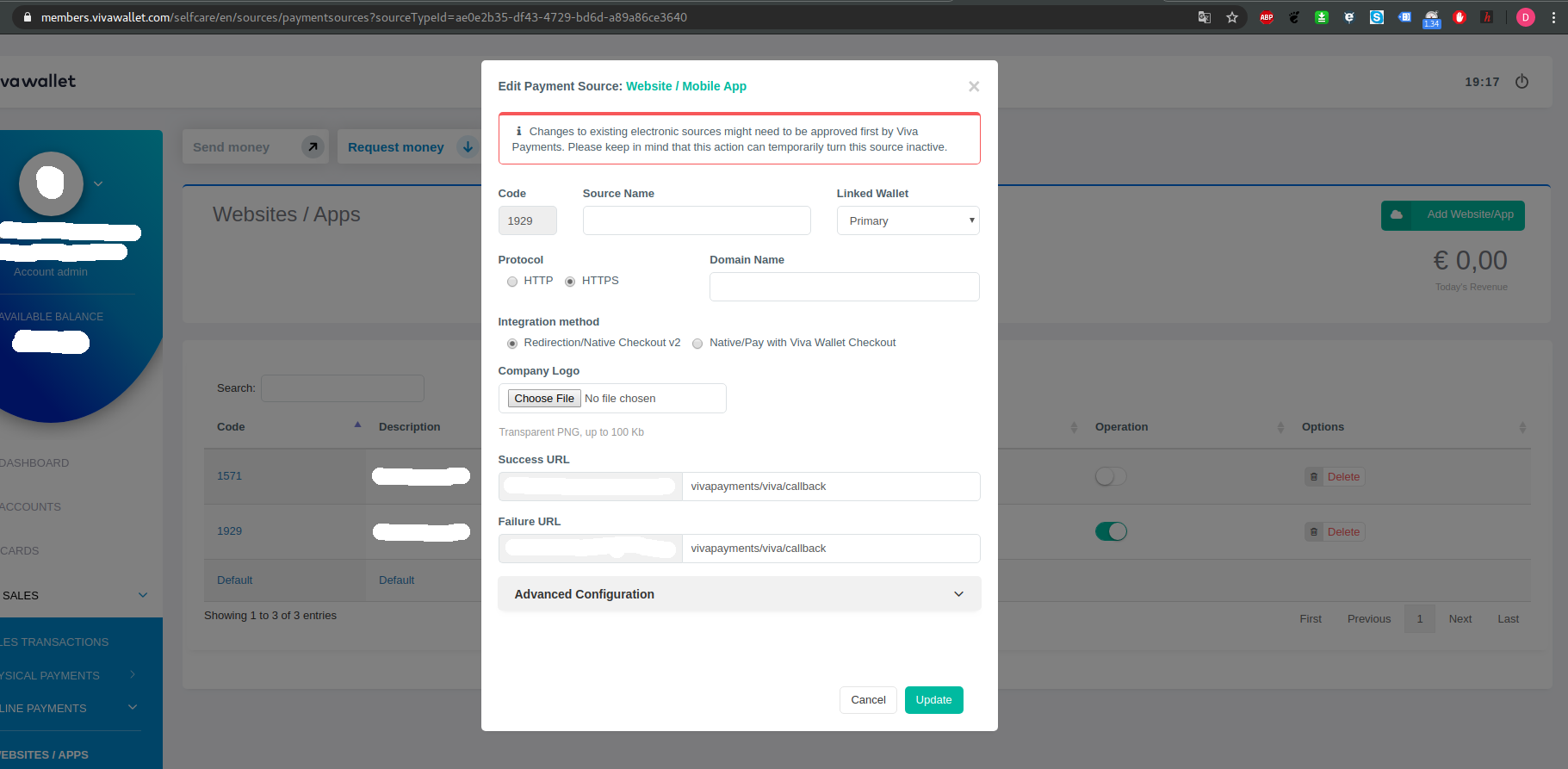This screenshot has height=769, width=1568.
Task: Open the Chrome three-dot menu
Action: pos(1553,17)
